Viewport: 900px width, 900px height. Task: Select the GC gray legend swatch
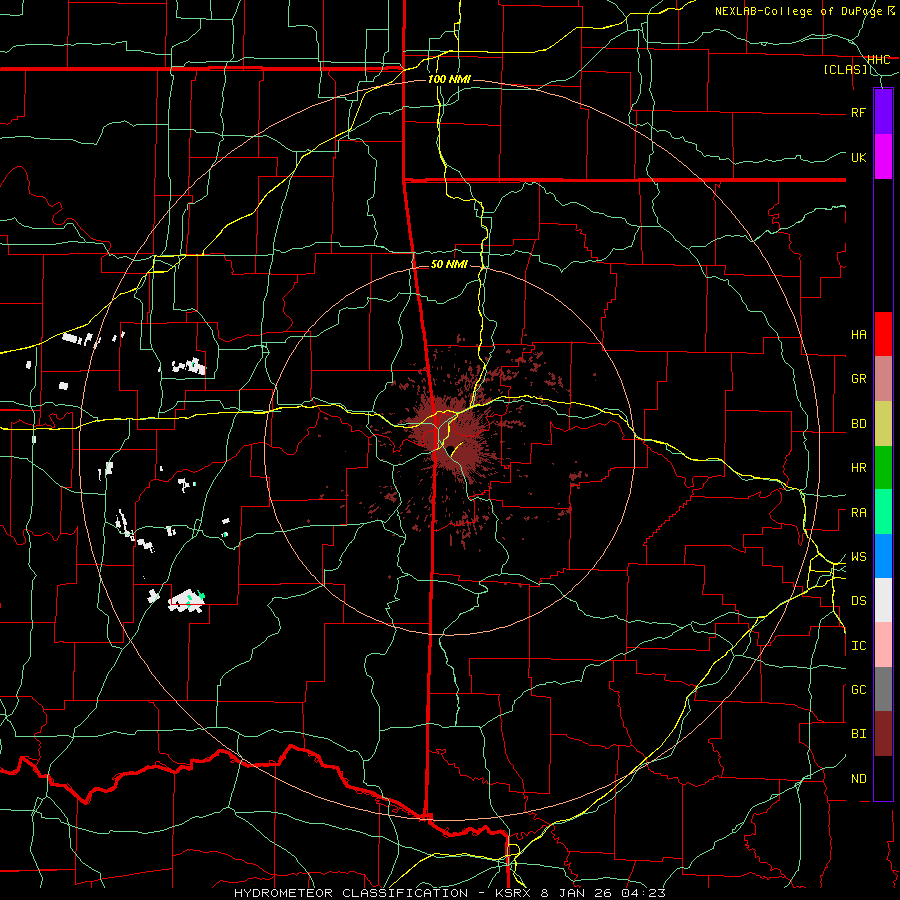coord(883,689)
